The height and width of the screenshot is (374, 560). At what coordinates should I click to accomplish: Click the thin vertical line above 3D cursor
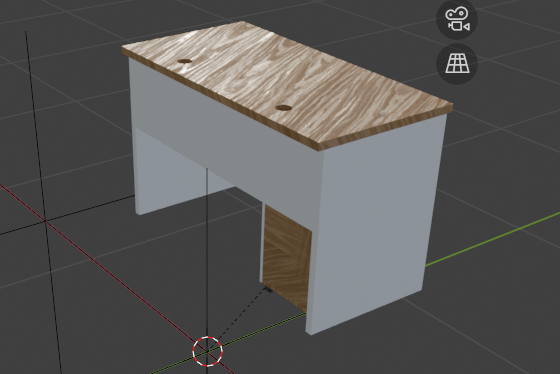(x=207, y=250)
